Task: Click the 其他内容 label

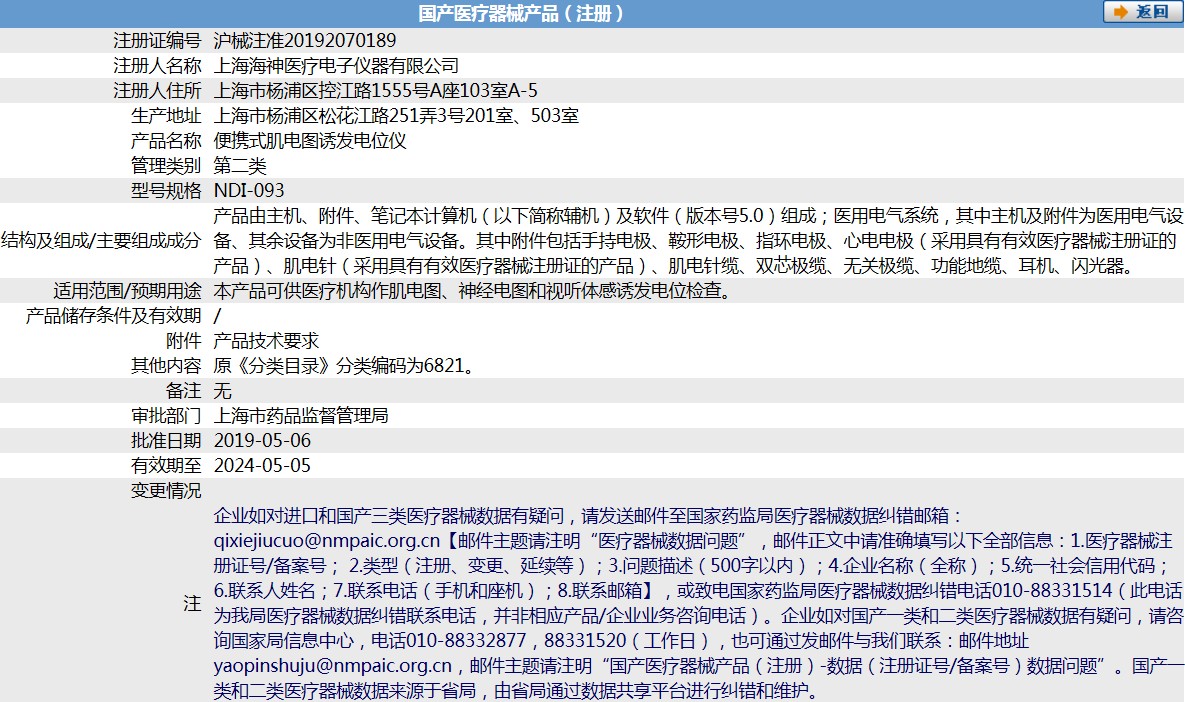Action: pyautogui.click(x=166, y=365)
